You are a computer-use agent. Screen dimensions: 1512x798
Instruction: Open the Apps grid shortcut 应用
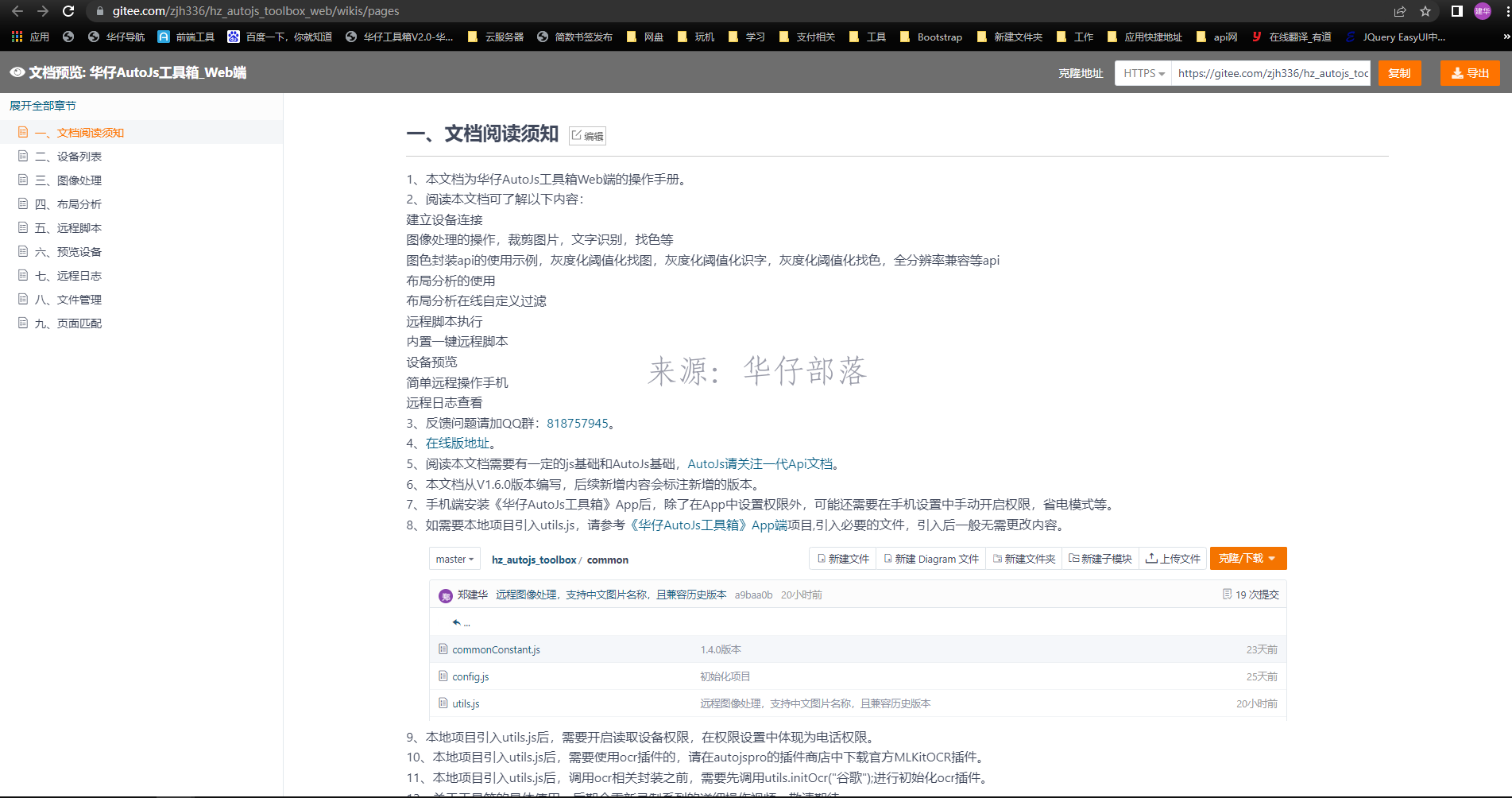(30, 37)
